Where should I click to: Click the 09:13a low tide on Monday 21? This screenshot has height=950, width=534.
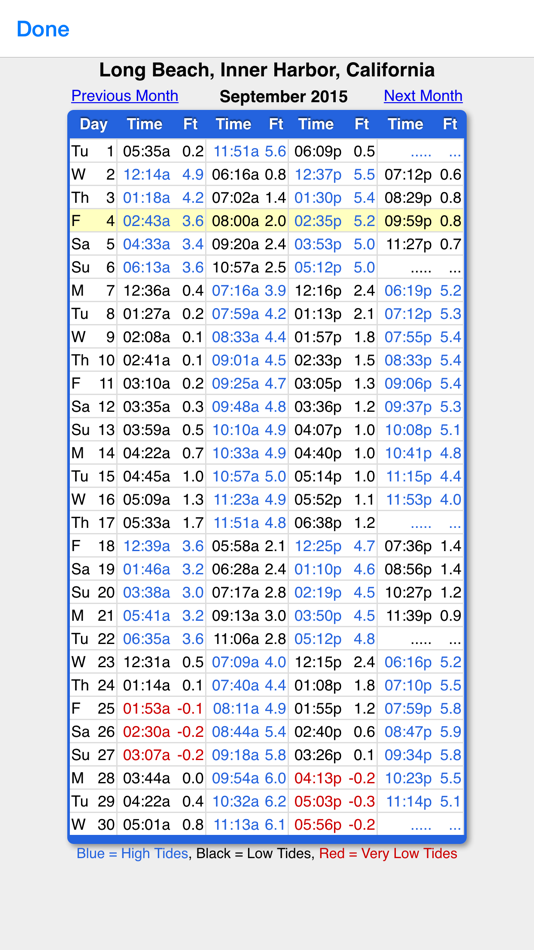click(x=236, y=616)
